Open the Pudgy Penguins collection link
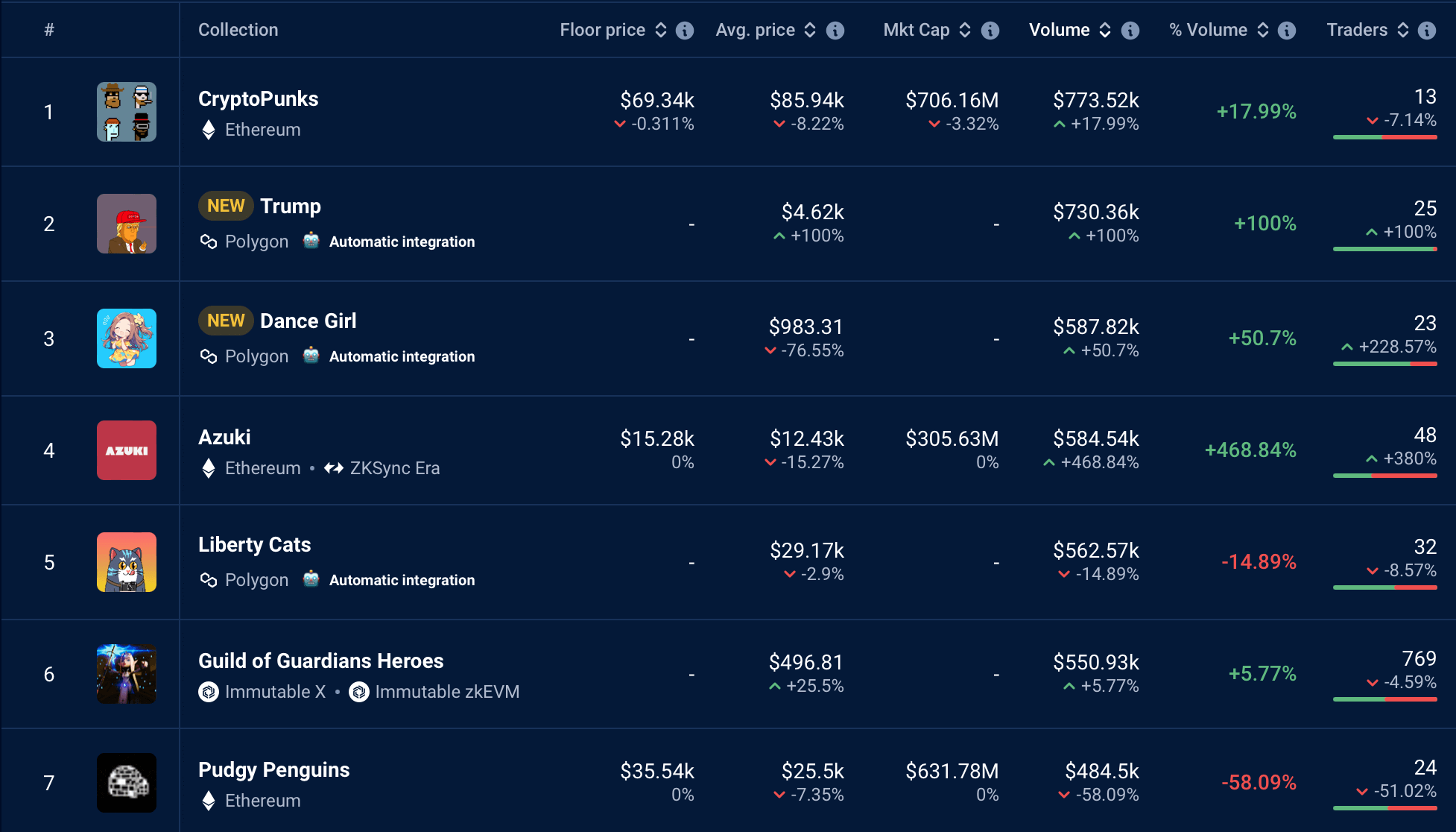Screen dimensions: 1456x832 [274, 770]
